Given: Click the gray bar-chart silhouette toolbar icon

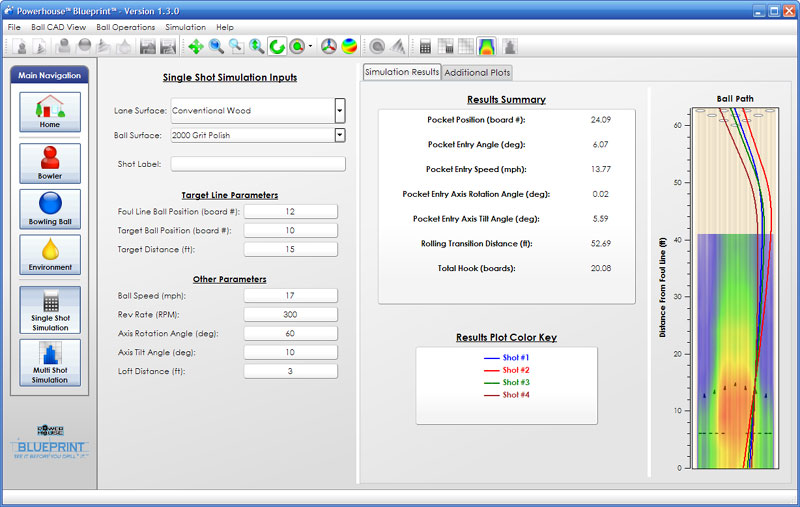Looking at the screenshot, I should pos(510,47).
